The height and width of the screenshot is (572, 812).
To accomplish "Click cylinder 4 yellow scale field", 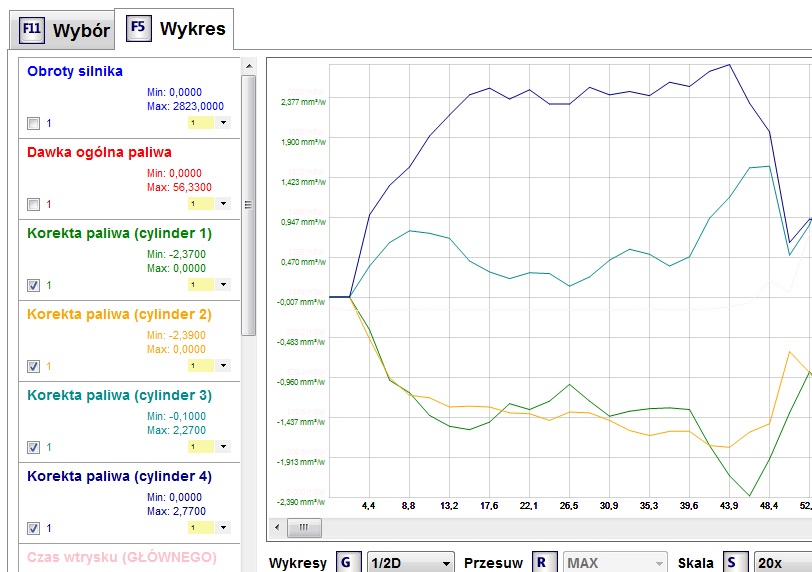I will 201,527.
